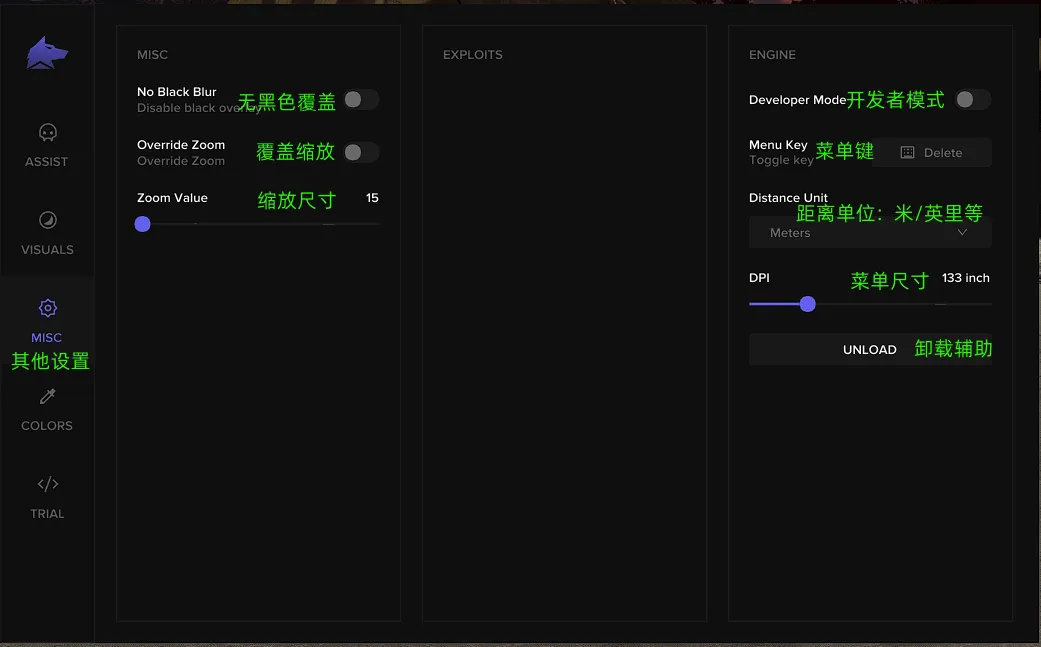Click the chevron arrow in Distance Unit box

962,232
